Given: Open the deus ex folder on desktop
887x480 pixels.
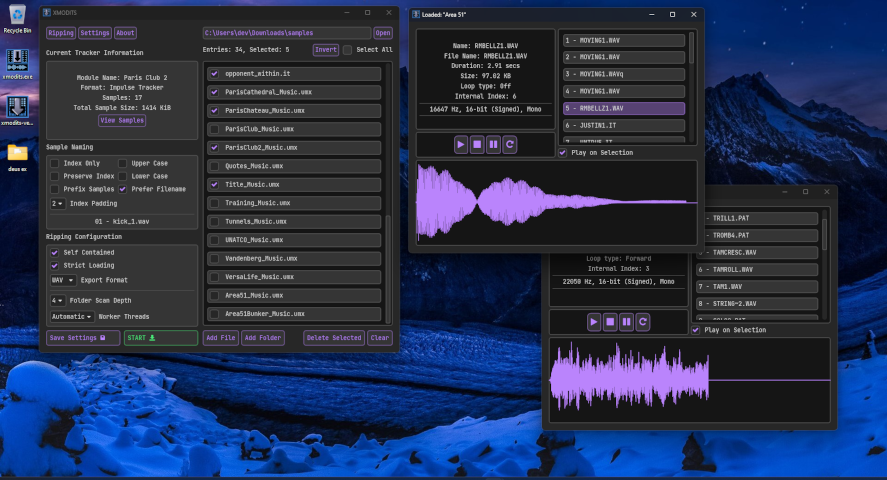Looking at the screenshot, I should click(17, 154).
